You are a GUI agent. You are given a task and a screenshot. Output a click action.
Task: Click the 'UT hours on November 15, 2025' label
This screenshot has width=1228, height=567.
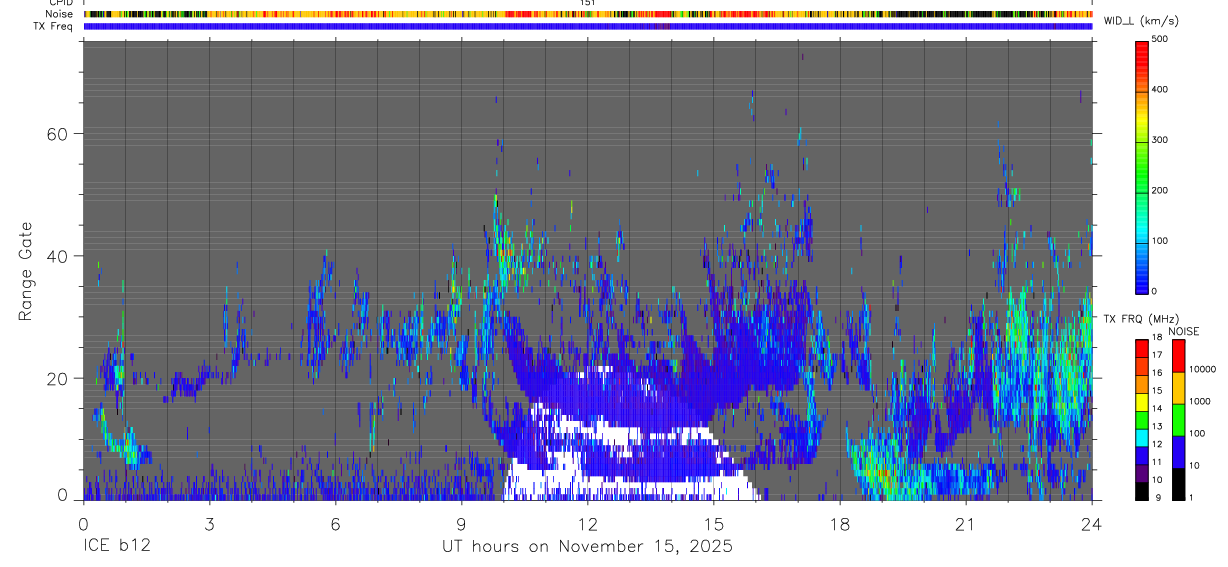(x=588, y=547)
